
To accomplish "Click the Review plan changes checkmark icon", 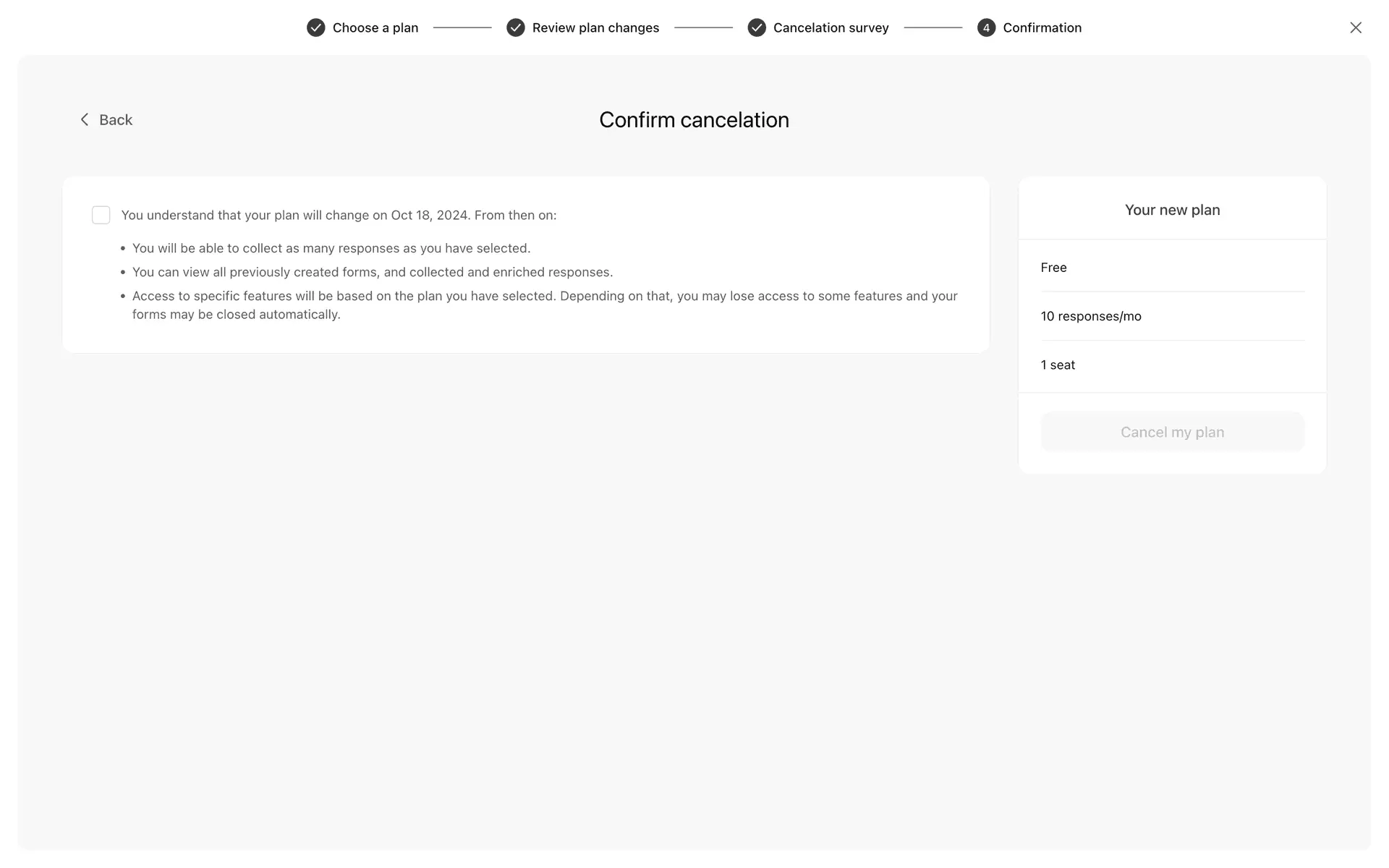I will tap(515, 27).
